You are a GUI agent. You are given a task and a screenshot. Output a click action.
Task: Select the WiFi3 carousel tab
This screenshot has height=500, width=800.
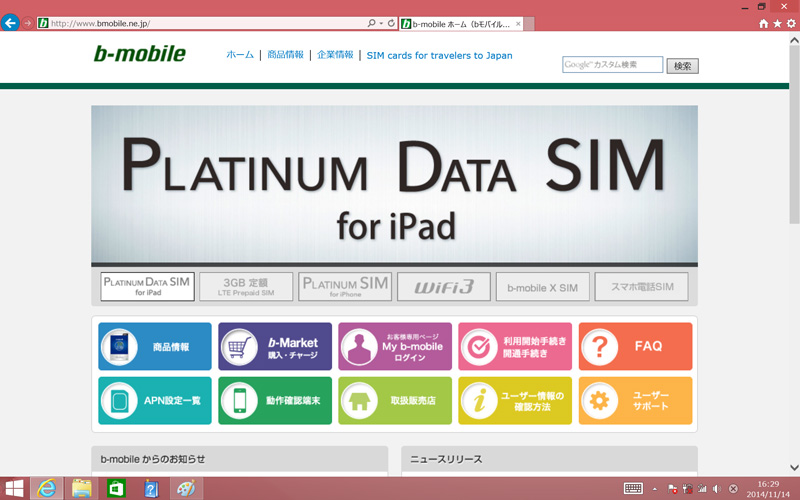[x=443, y=287]
